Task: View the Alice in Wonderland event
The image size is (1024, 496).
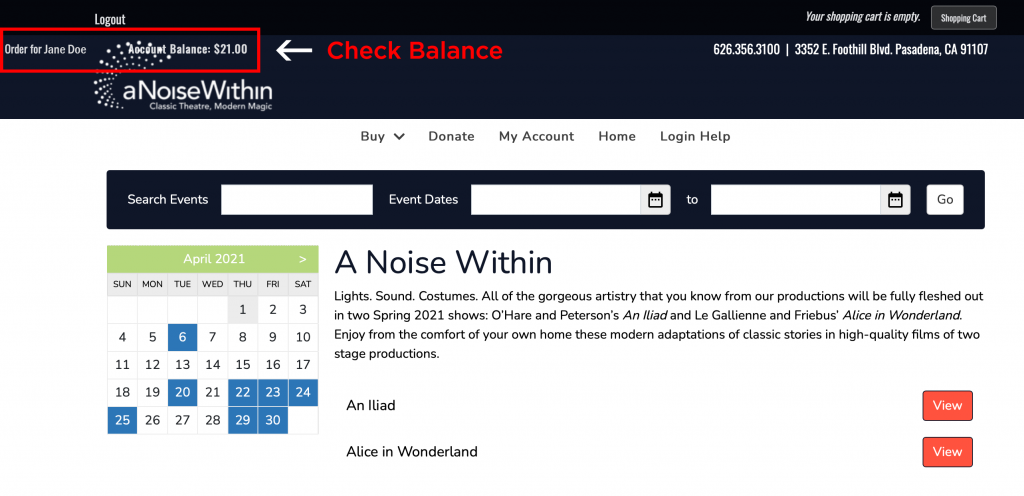Action: pyautogui.click(x=946, y=452)
